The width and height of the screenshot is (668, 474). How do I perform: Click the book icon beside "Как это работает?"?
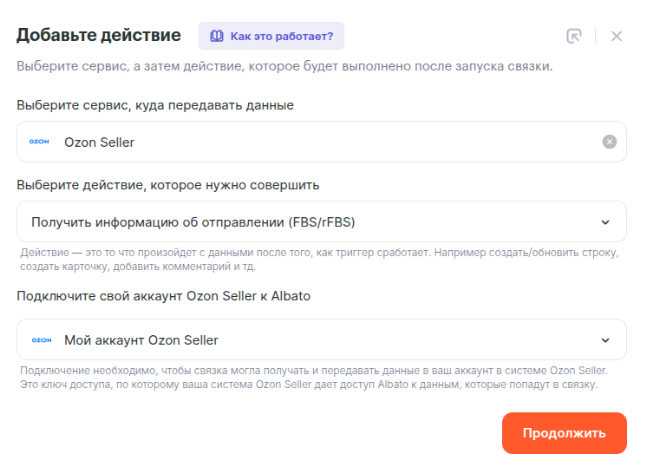[216, 36]
